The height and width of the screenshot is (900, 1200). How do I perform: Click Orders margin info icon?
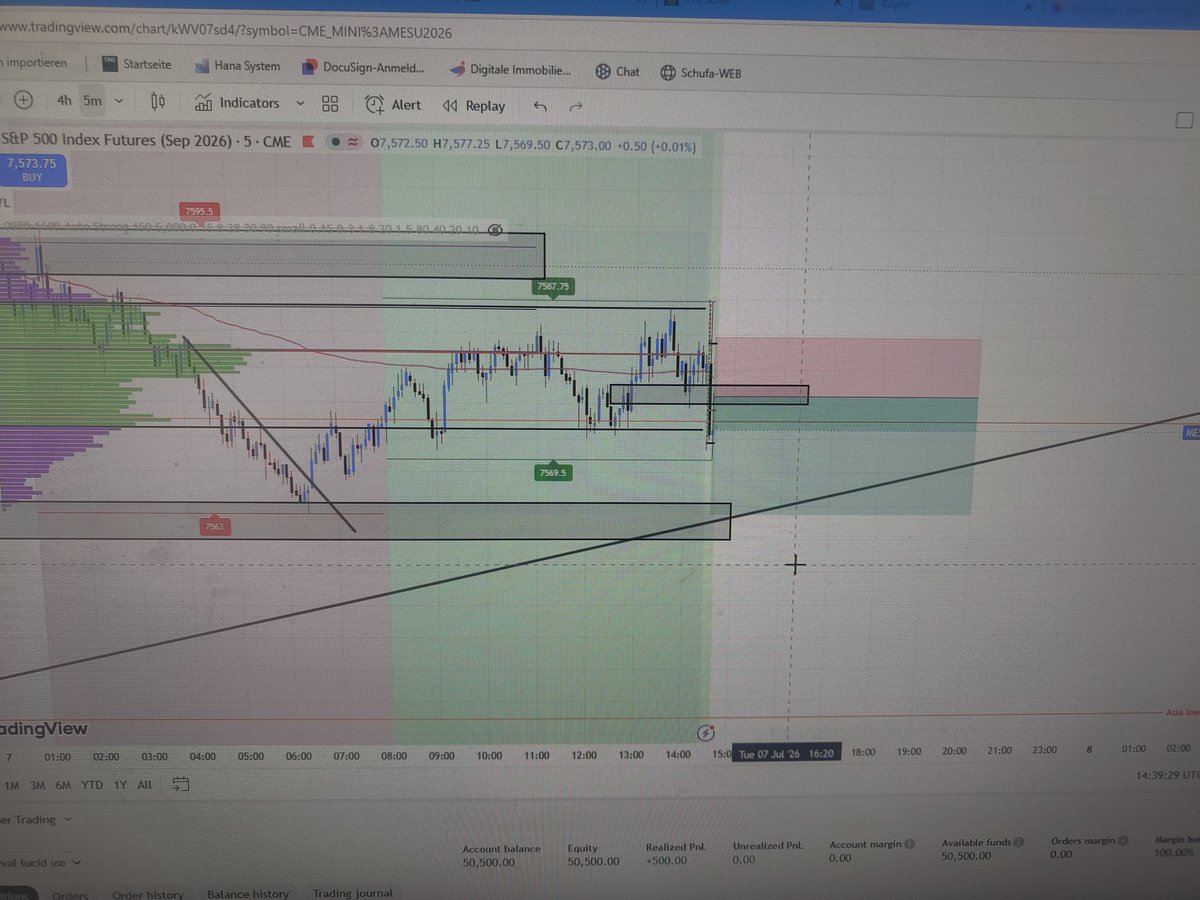1123,842
